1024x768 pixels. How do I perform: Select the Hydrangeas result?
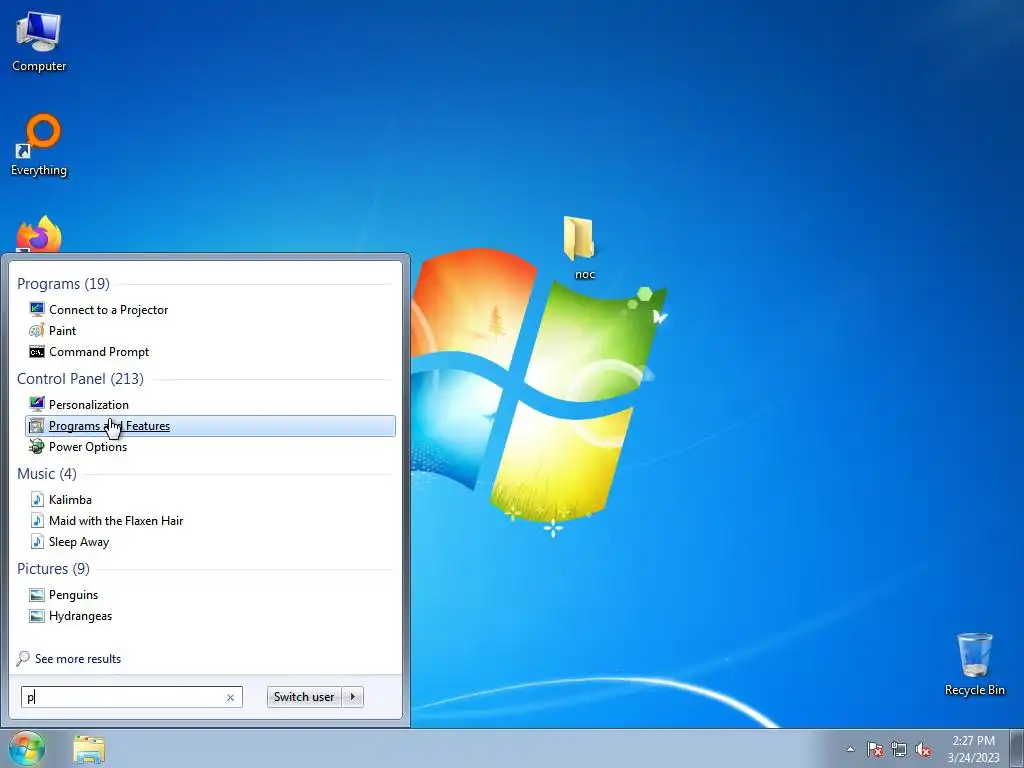[210, 616]
